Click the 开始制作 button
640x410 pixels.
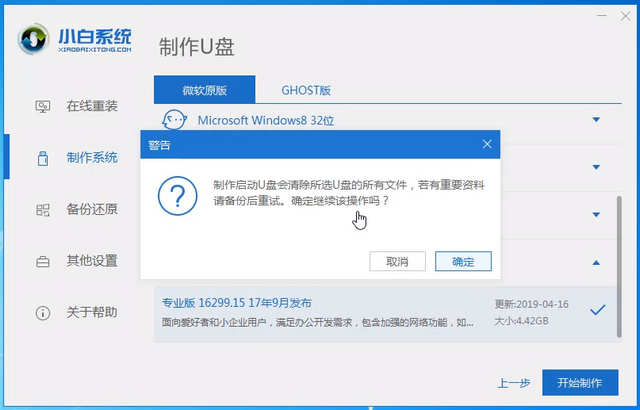click(579, 382)
